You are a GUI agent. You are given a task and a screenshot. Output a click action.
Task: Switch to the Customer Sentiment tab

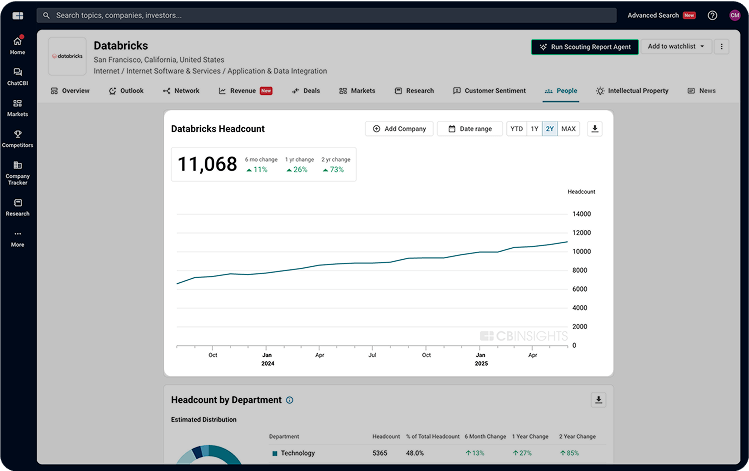pyautogui.click(x=489, y=91)
